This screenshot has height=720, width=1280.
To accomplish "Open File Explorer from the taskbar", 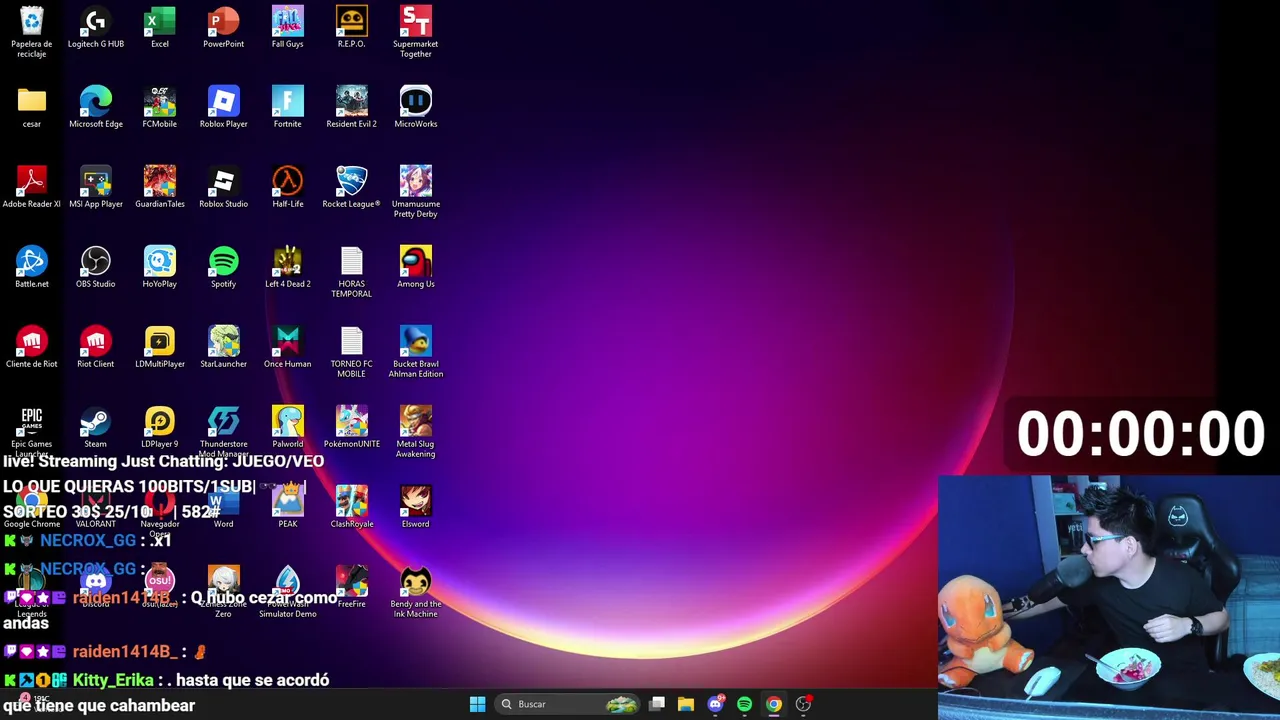I will coord(686,704).
